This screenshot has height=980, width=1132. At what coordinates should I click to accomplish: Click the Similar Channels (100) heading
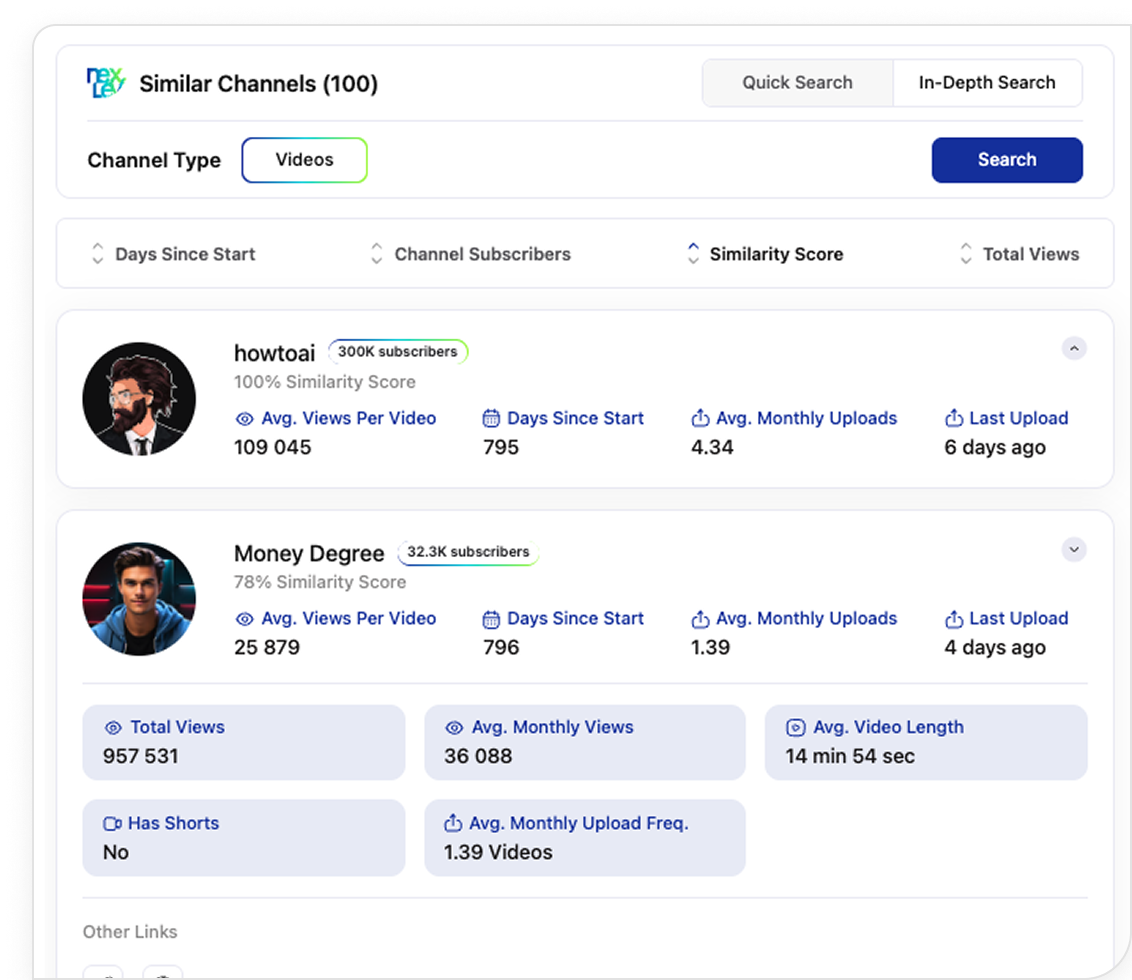tap(258, 84)
